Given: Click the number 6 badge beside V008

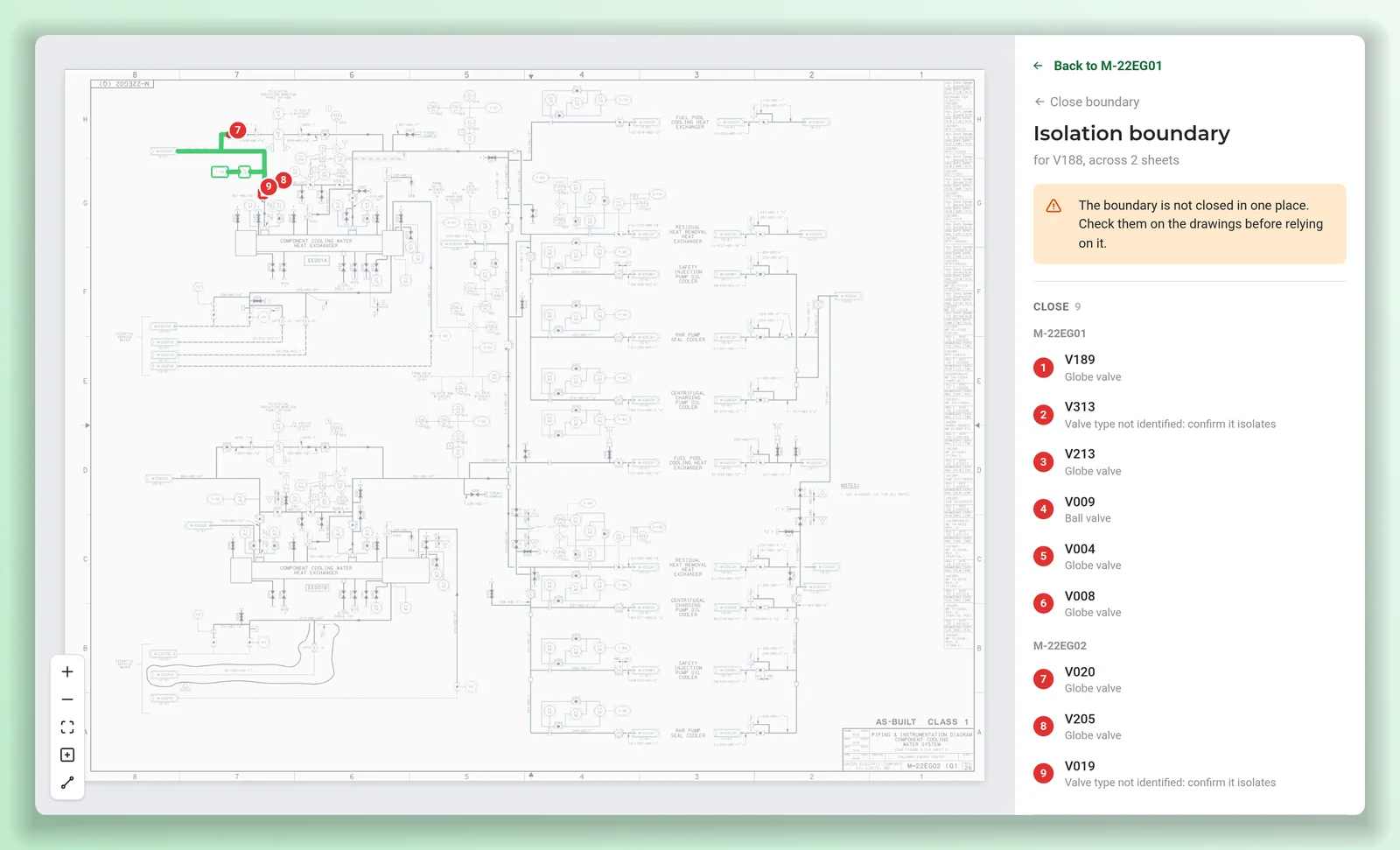Looking at the screenshot, I should pyautogui.click(x=1043, y=603).
